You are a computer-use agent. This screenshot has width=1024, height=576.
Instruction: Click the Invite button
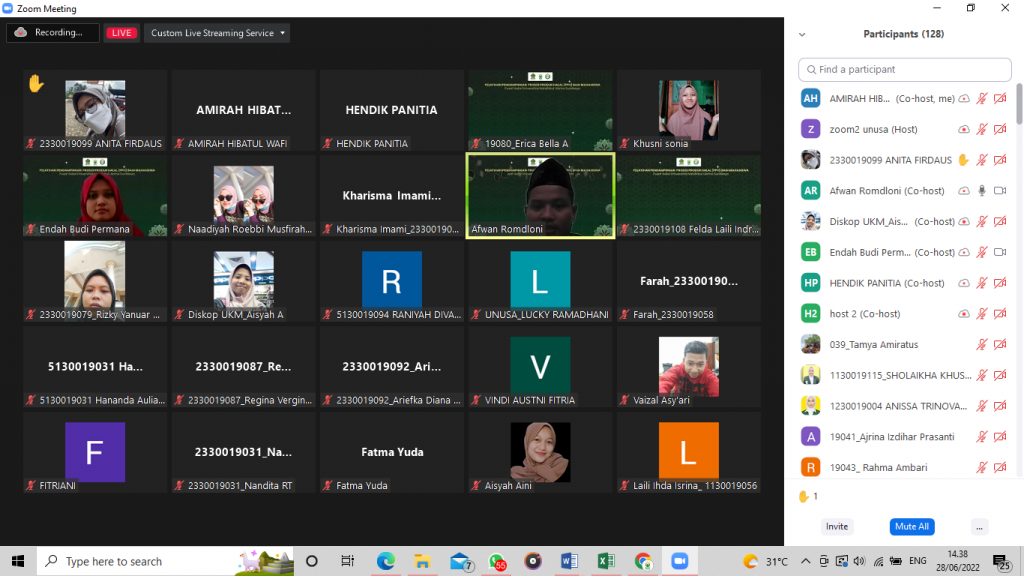pyautogui.click(x=837, y=526)
